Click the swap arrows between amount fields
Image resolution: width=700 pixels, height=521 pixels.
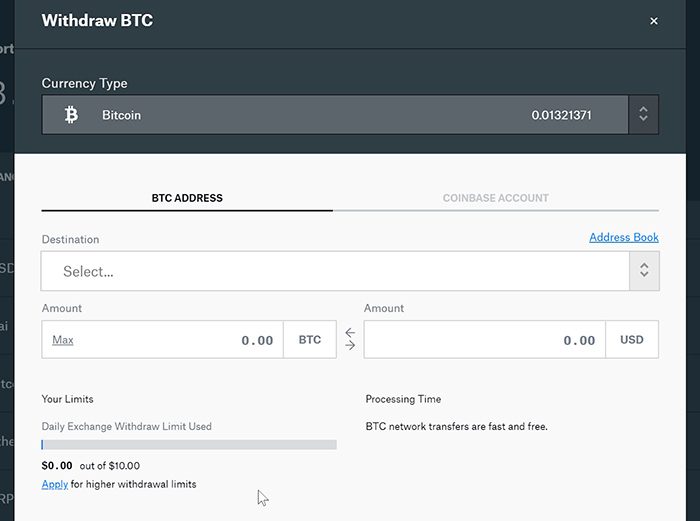pyautogui.click(x=350, y=339)
